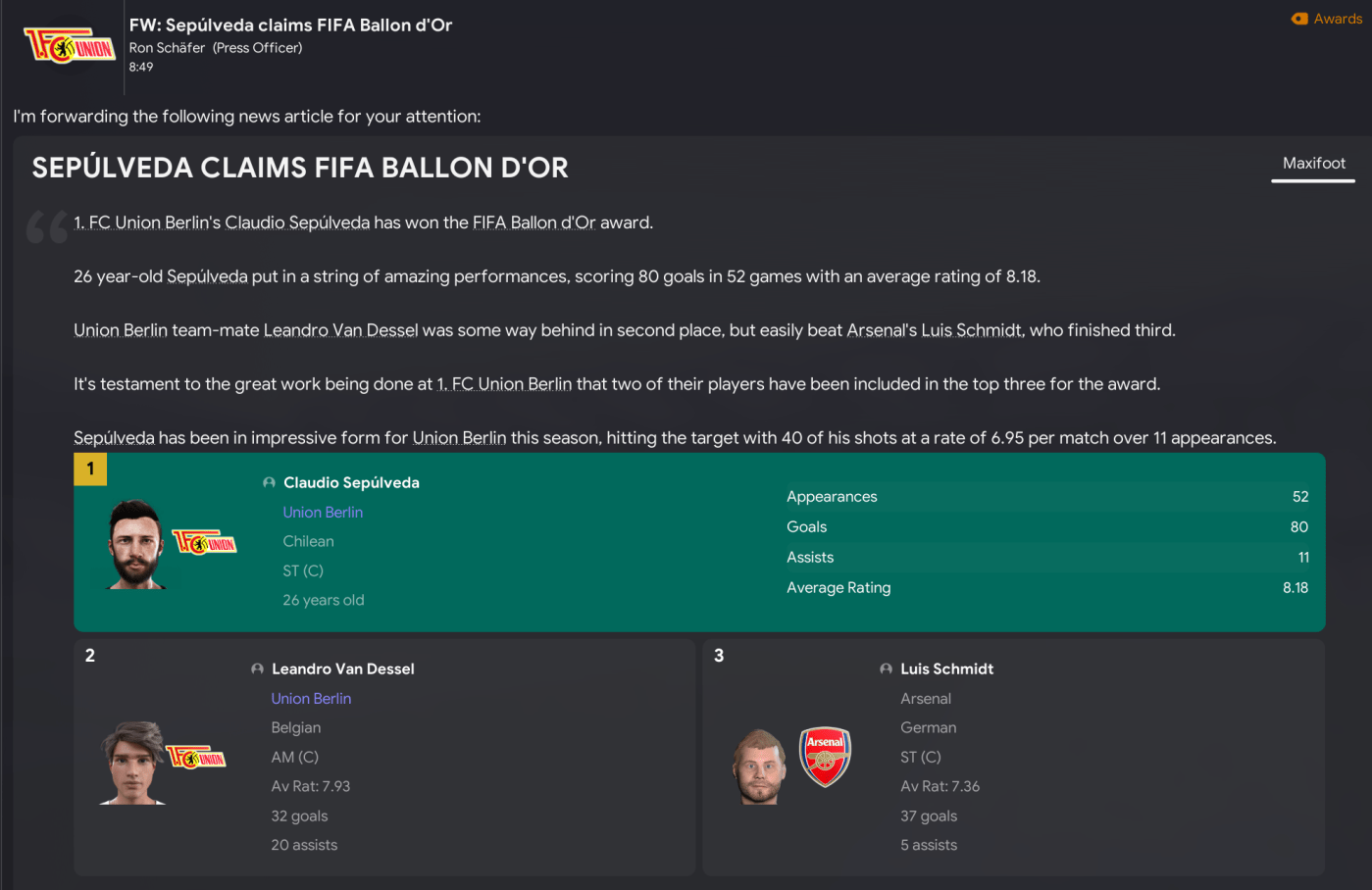View Leandro Van Dessel's face portrait
This screenshot has width=1372, height=890.
coord(132,763)
